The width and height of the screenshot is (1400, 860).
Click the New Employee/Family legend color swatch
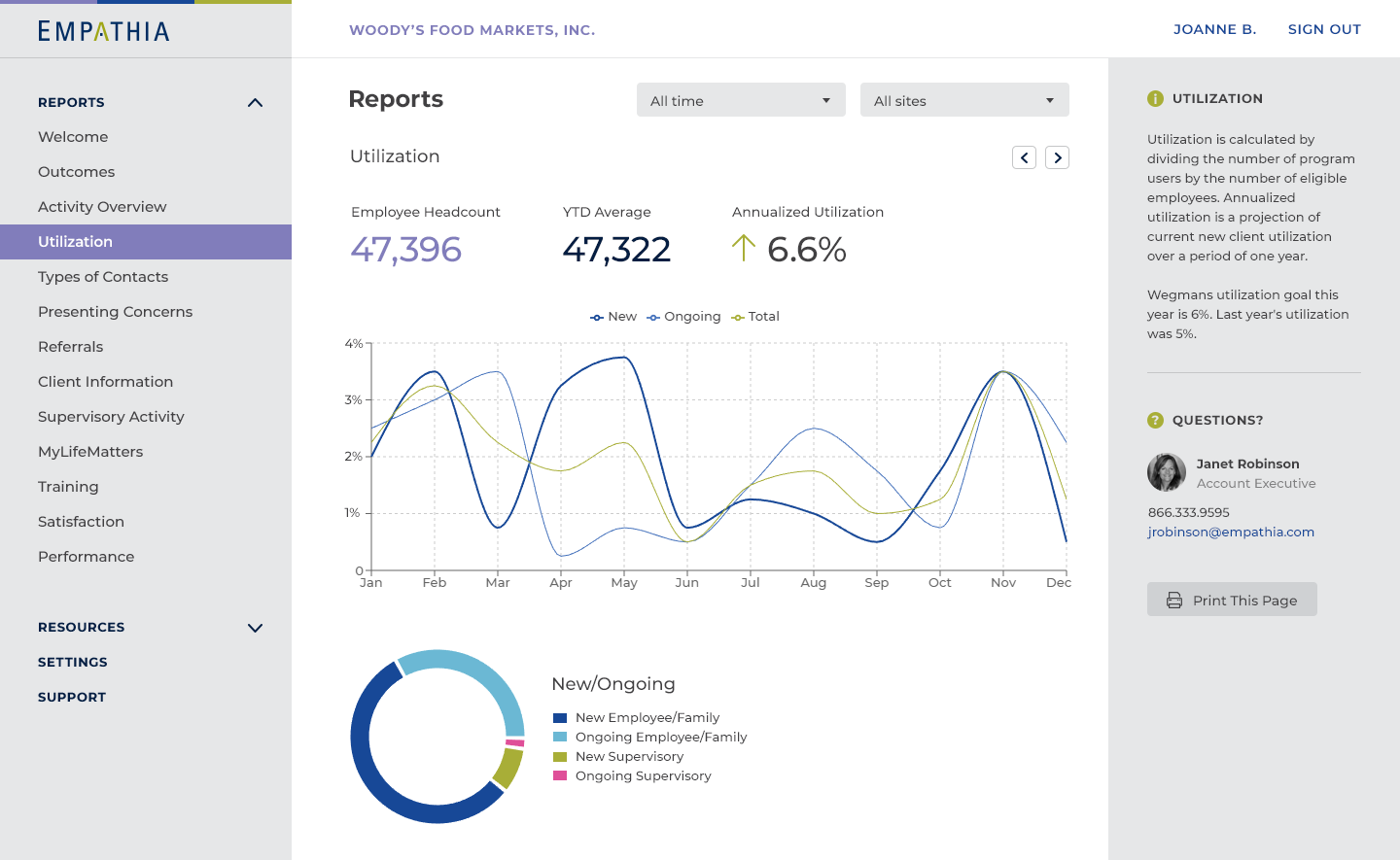click(x=560, y=718)
